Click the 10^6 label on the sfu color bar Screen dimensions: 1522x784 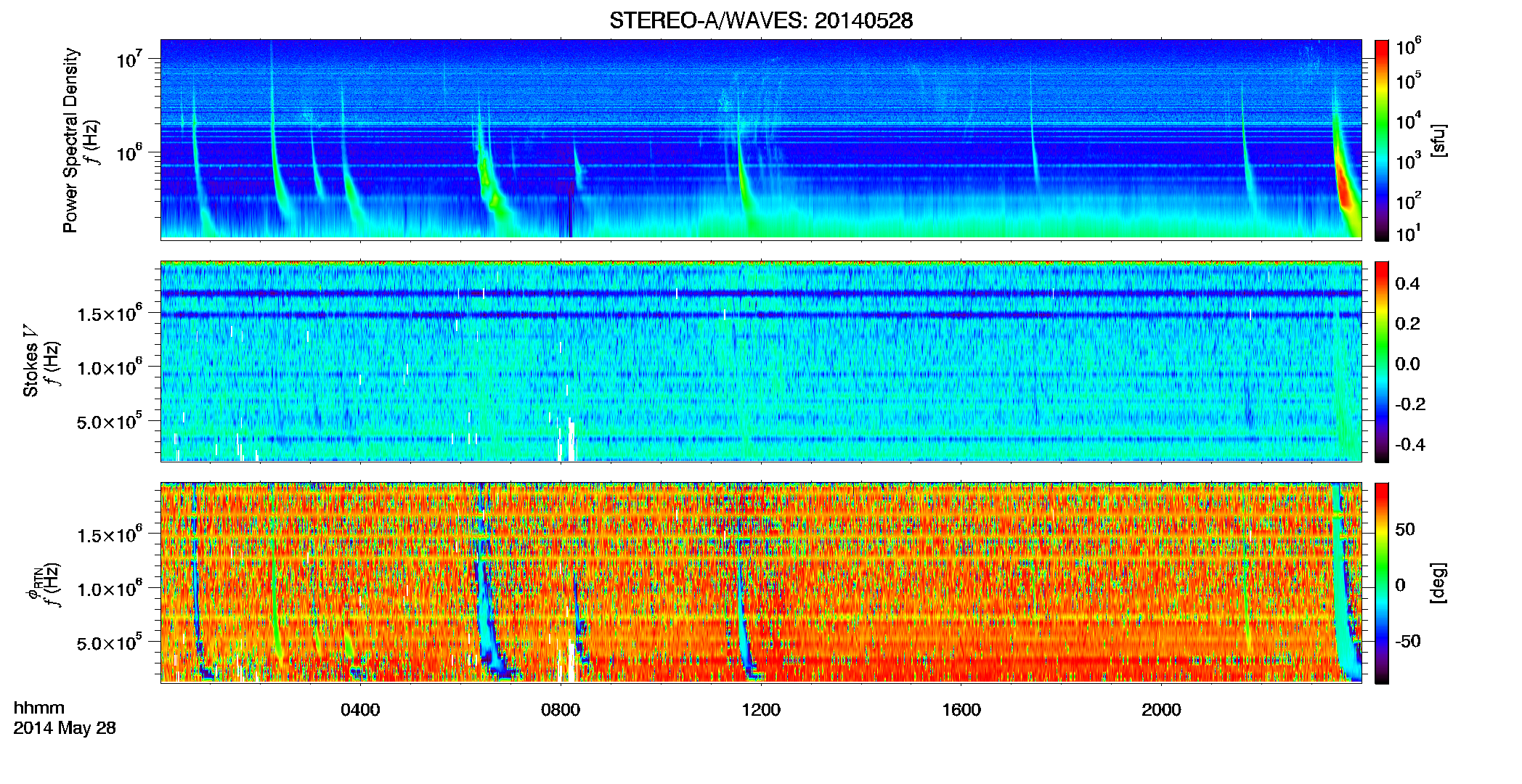(1409, 47)
